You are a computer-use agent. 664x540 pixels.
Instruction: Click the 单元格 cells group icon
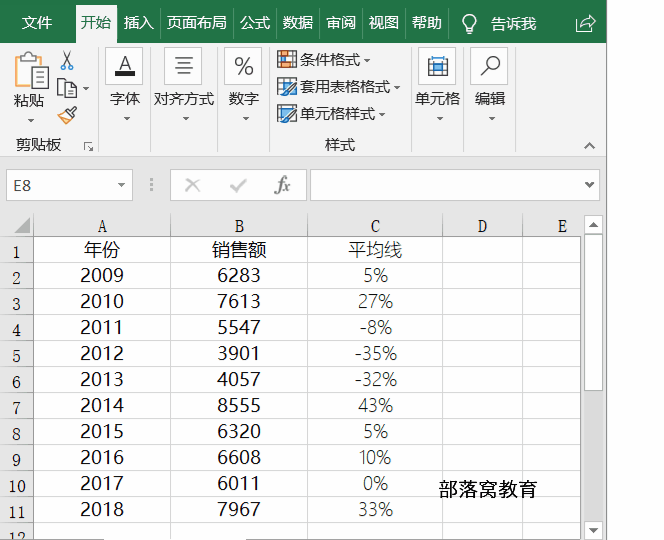pos(437,67)
